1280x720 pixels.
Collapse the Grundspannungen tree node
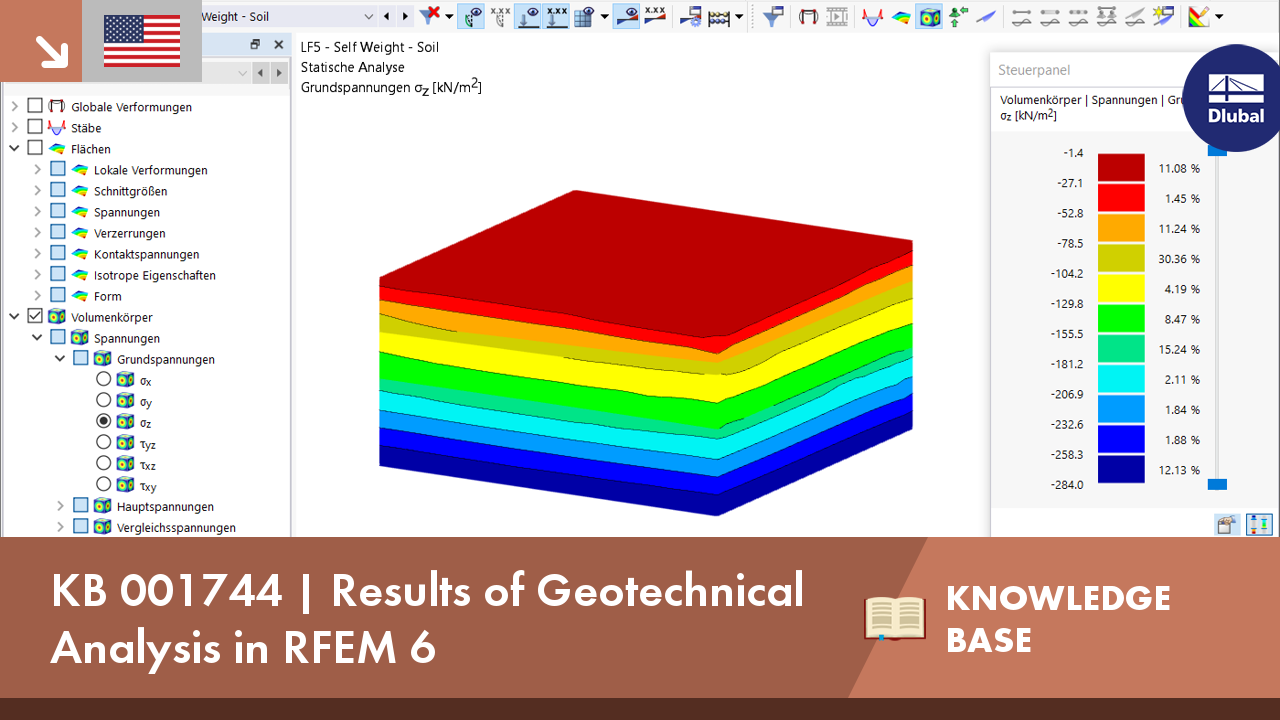click(60, 358)
